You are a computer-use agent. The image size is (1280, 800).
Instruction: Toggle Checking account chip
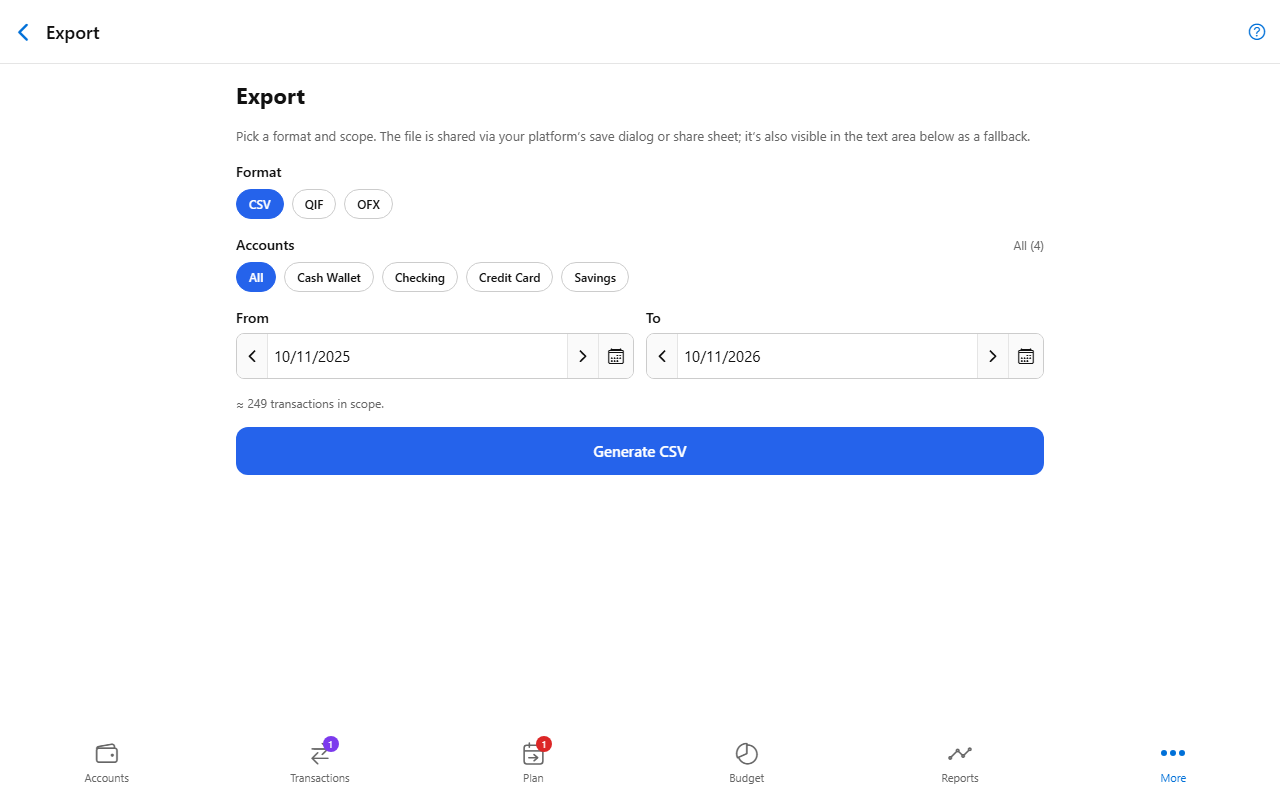(x=420, y=277)
